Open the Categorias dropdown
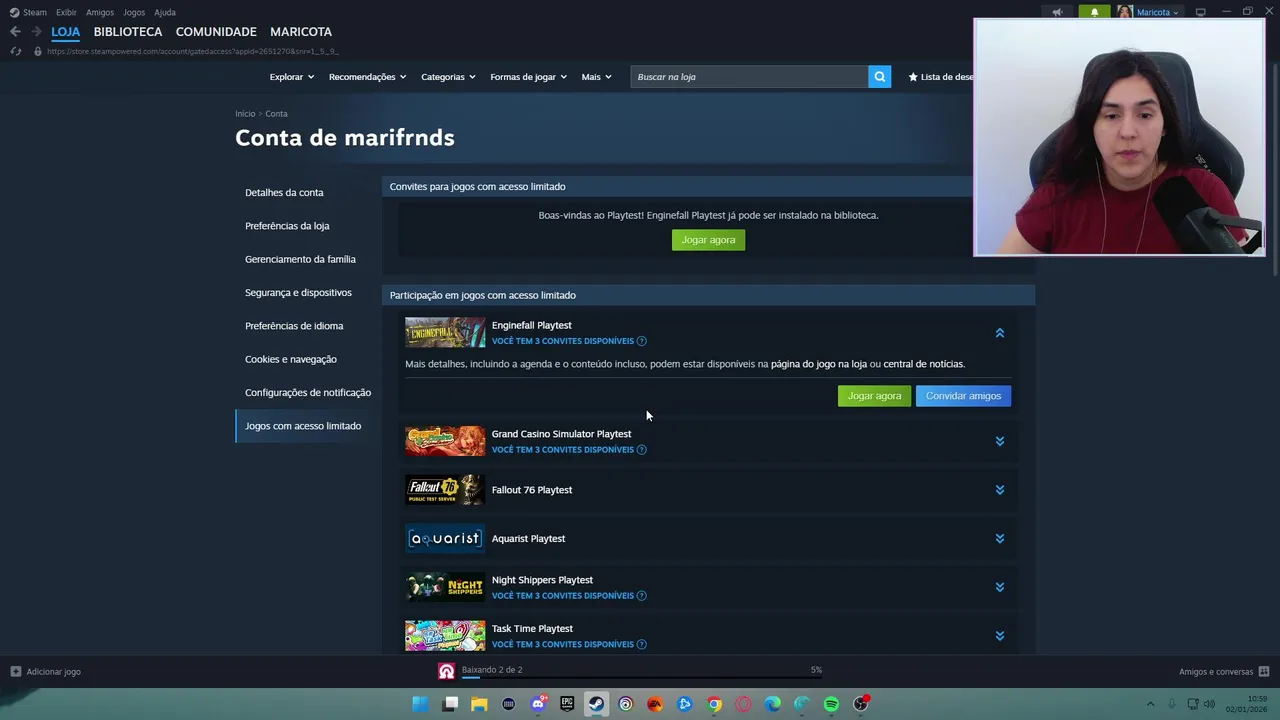1280x720 pixels. pos(448,77)
